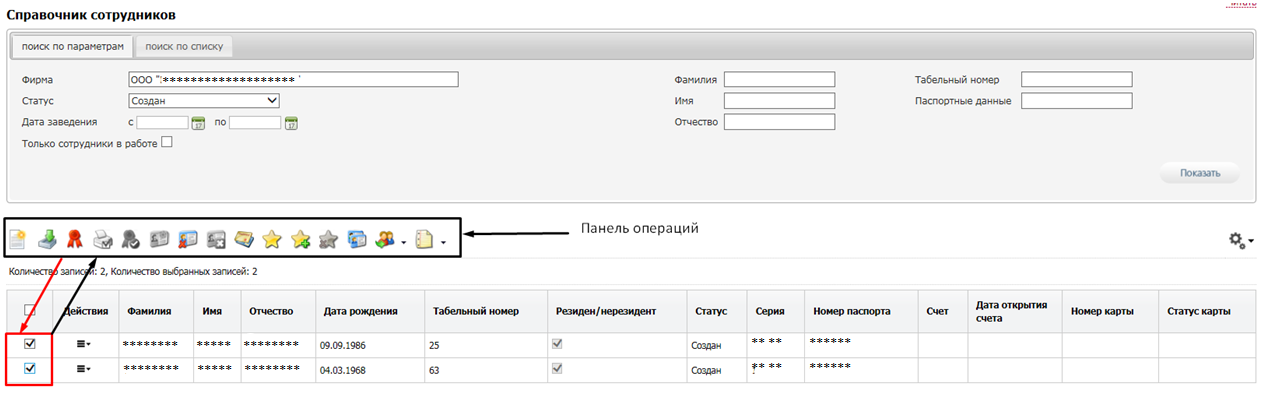The image size is (1283, 398).
Task: Click the yellow notepad report icon
Action: 425,239
